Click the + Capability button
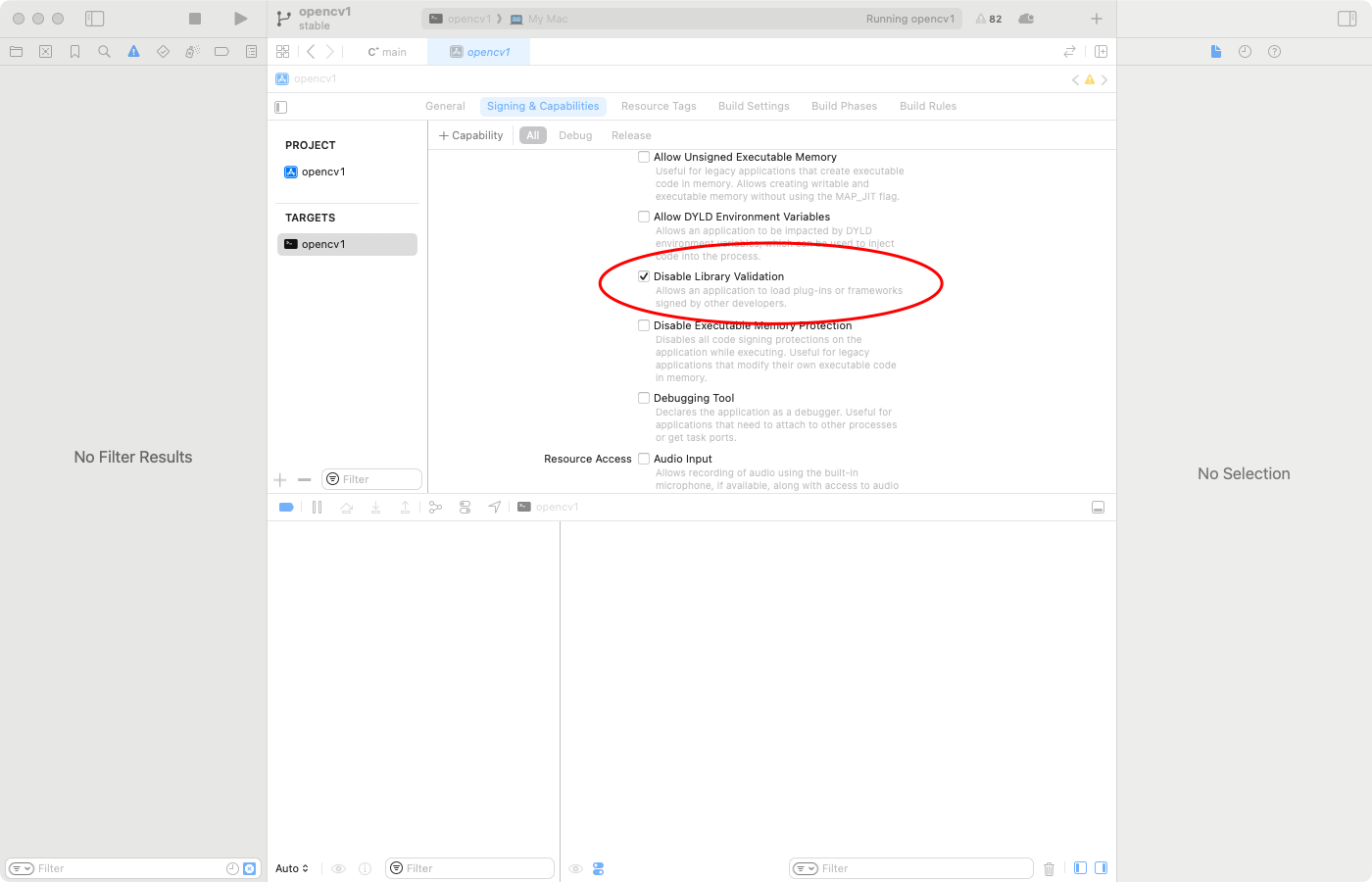Screen dimensions: 1372x882 coord(471,135)
